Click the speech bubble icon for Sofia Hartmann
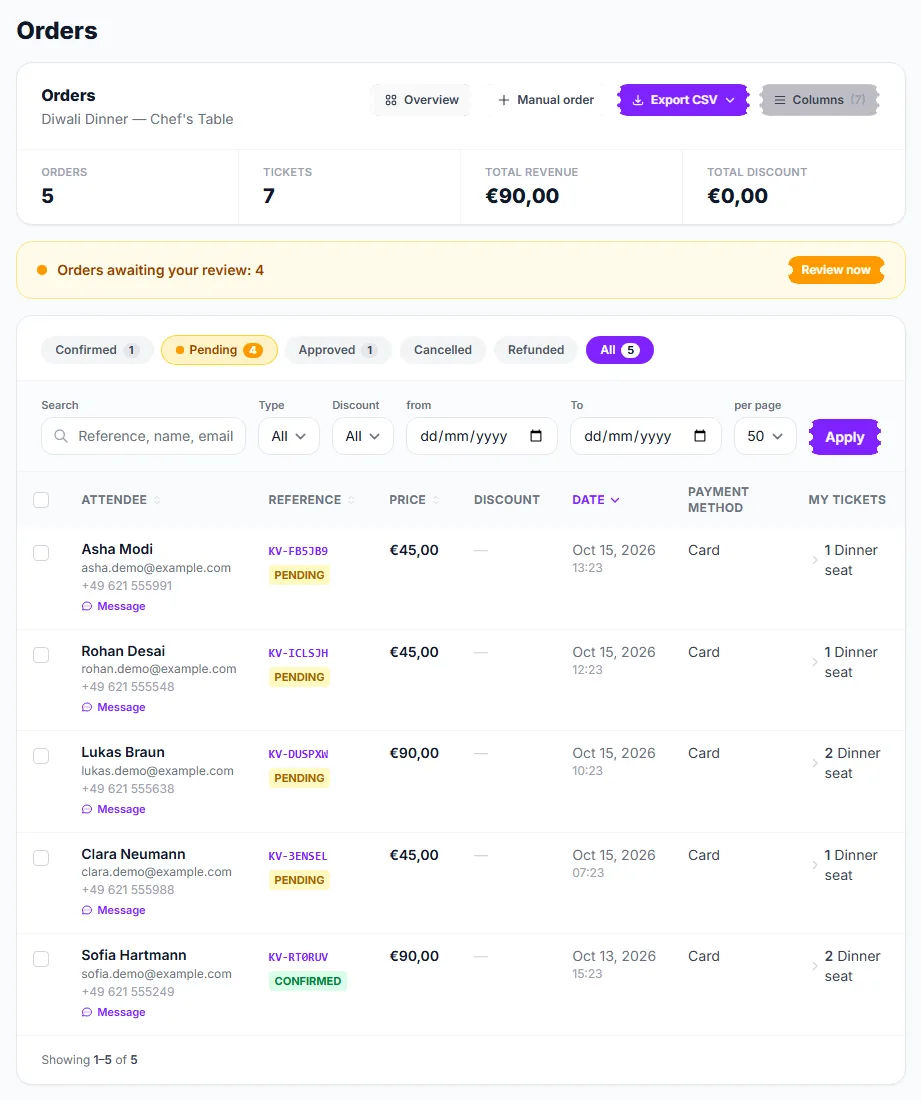Image resolution: width=921 pixels, height=1100 pixels. (x=87, y=1012)
